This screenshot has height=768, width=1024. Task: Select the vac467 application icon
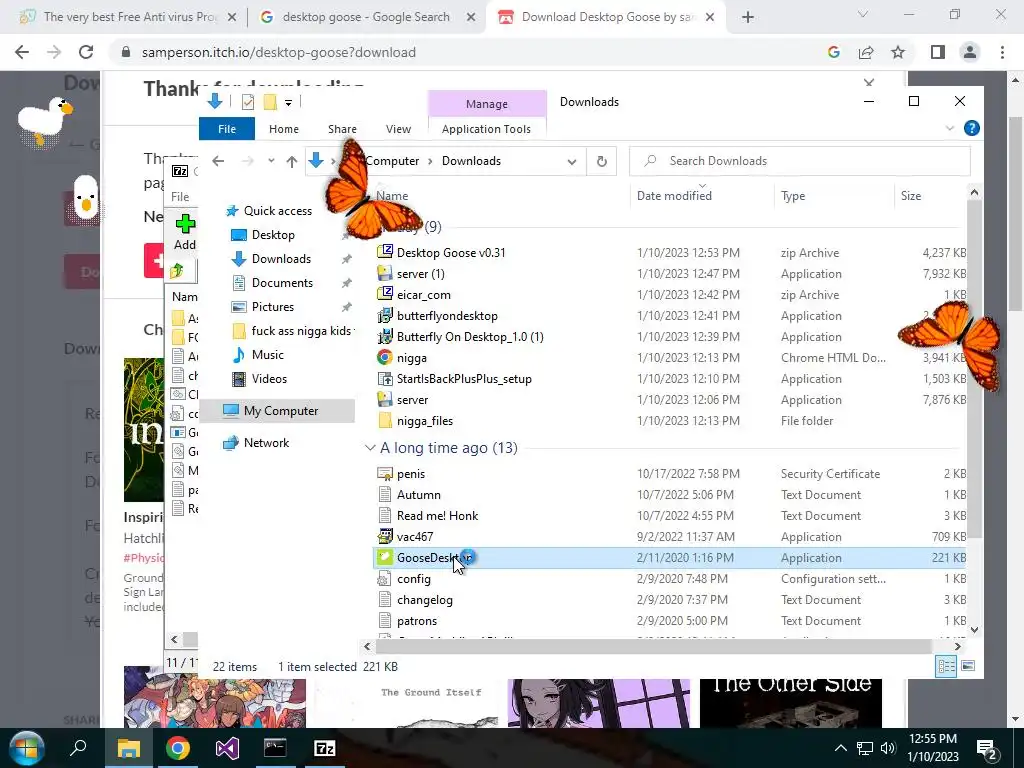click(385, 537)
